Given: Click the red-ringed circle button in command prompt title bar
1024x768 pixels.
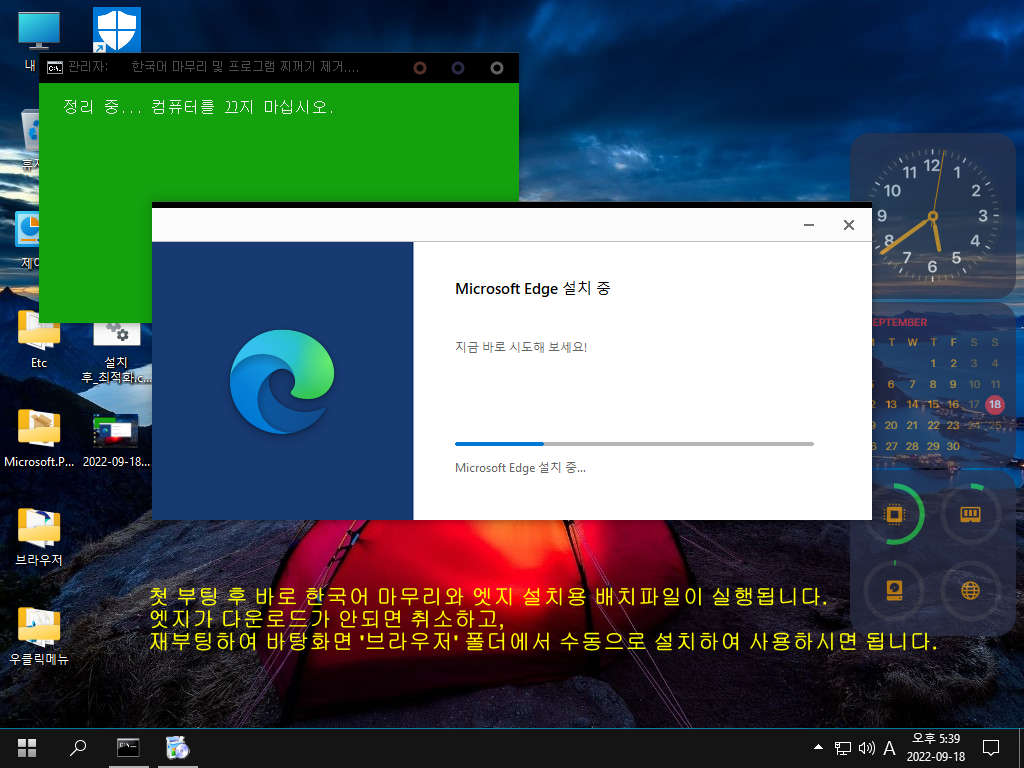Looking at the screenshot, I should [420, 68].
